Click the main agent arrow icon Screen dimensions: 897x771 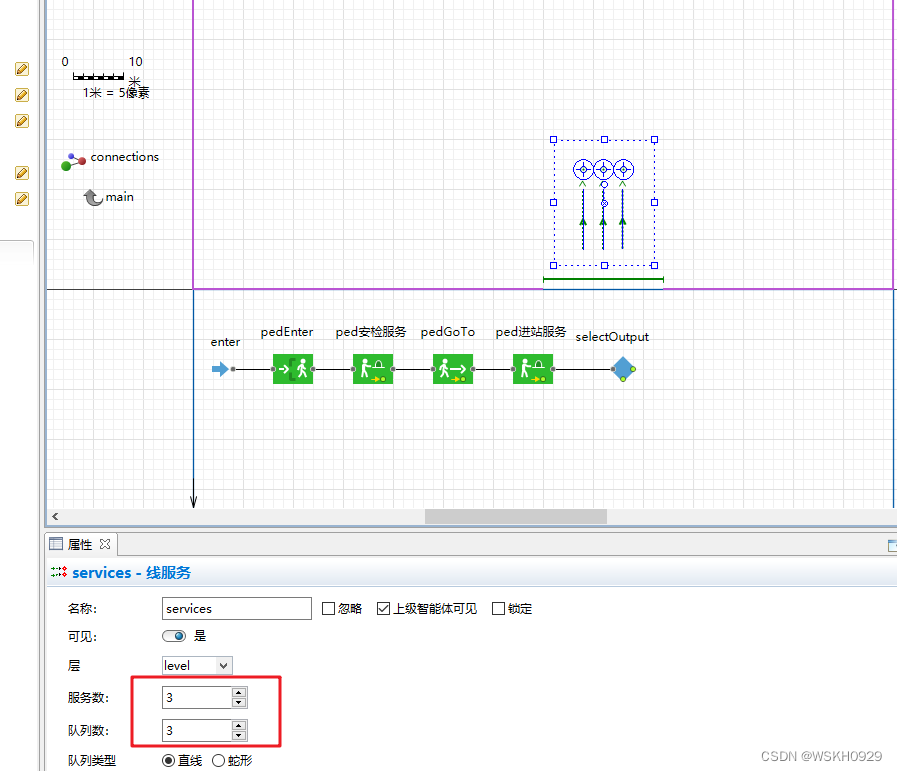pos(93,197)
